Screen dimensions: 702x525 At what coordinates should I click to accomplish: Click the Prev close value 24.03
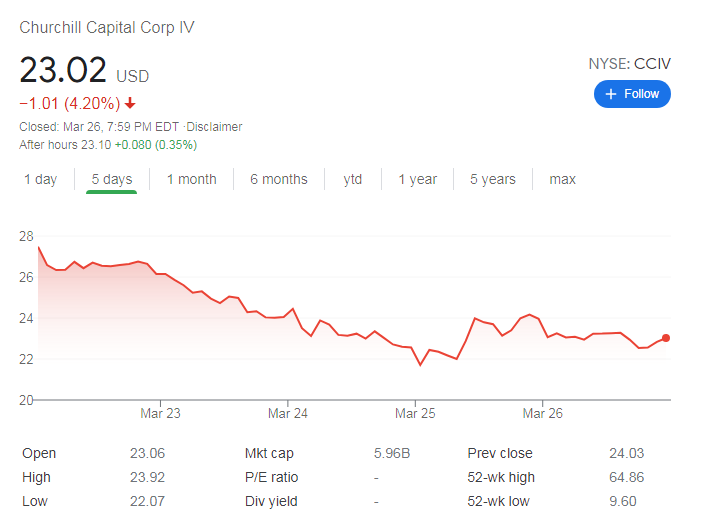point(626,453)
